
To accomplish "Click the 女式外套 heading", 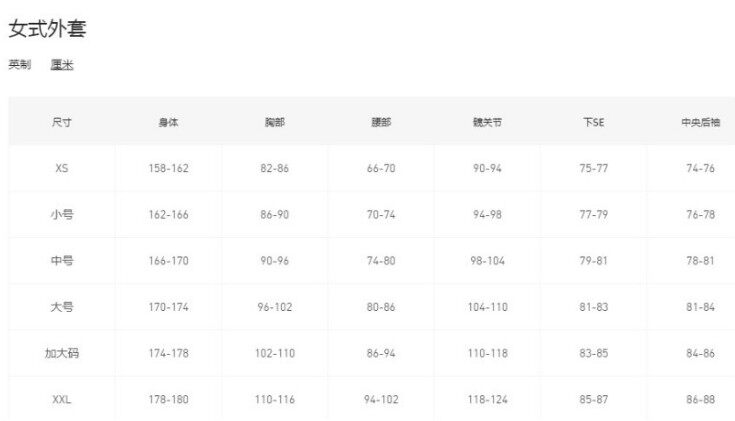I will click(x=47, y=29).
